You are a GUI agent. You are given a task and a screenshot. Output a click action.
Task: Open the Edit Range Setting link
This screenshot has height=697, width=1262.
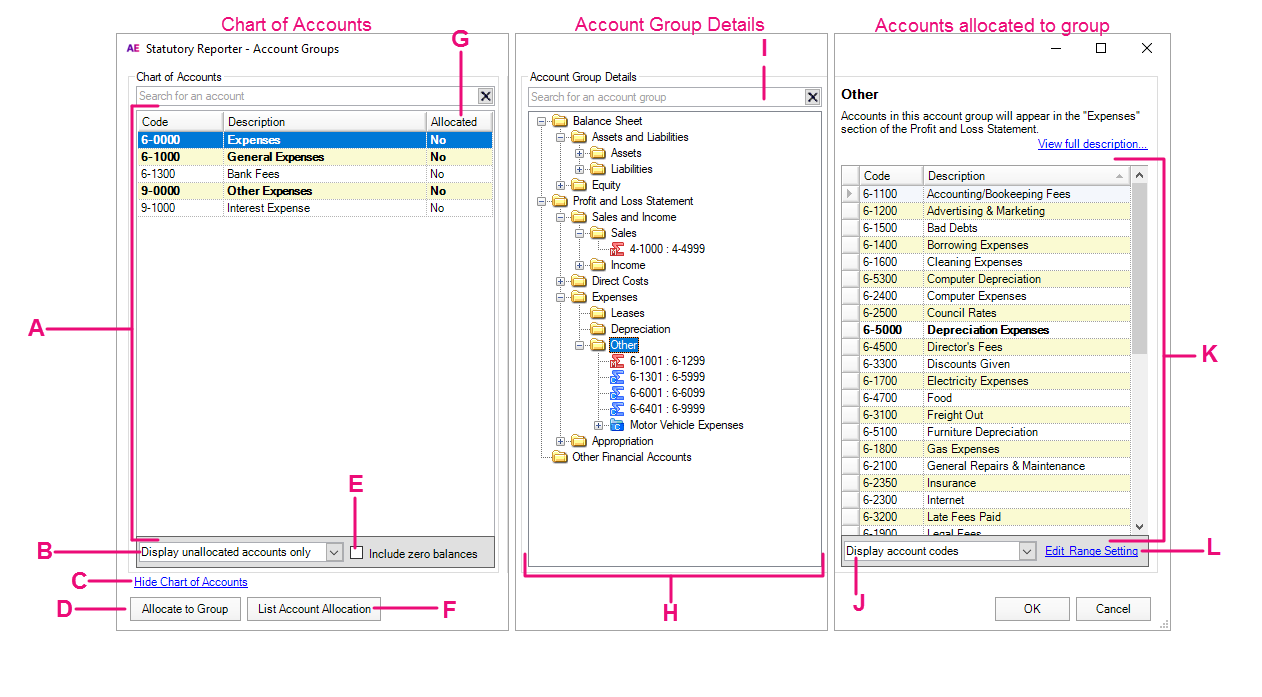(1091, 551)
